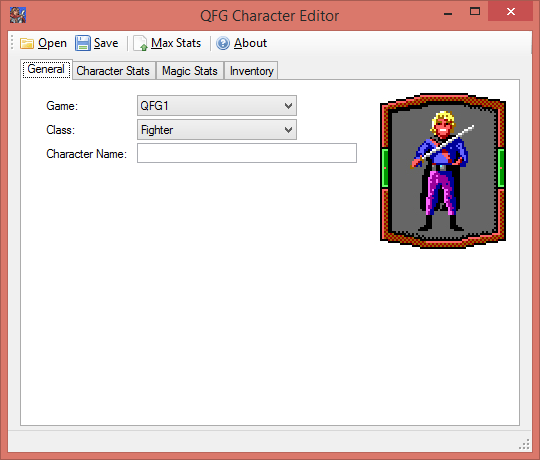Click the window resize grip corner
This screenshot has width=540, height=460.
(524, 444)
